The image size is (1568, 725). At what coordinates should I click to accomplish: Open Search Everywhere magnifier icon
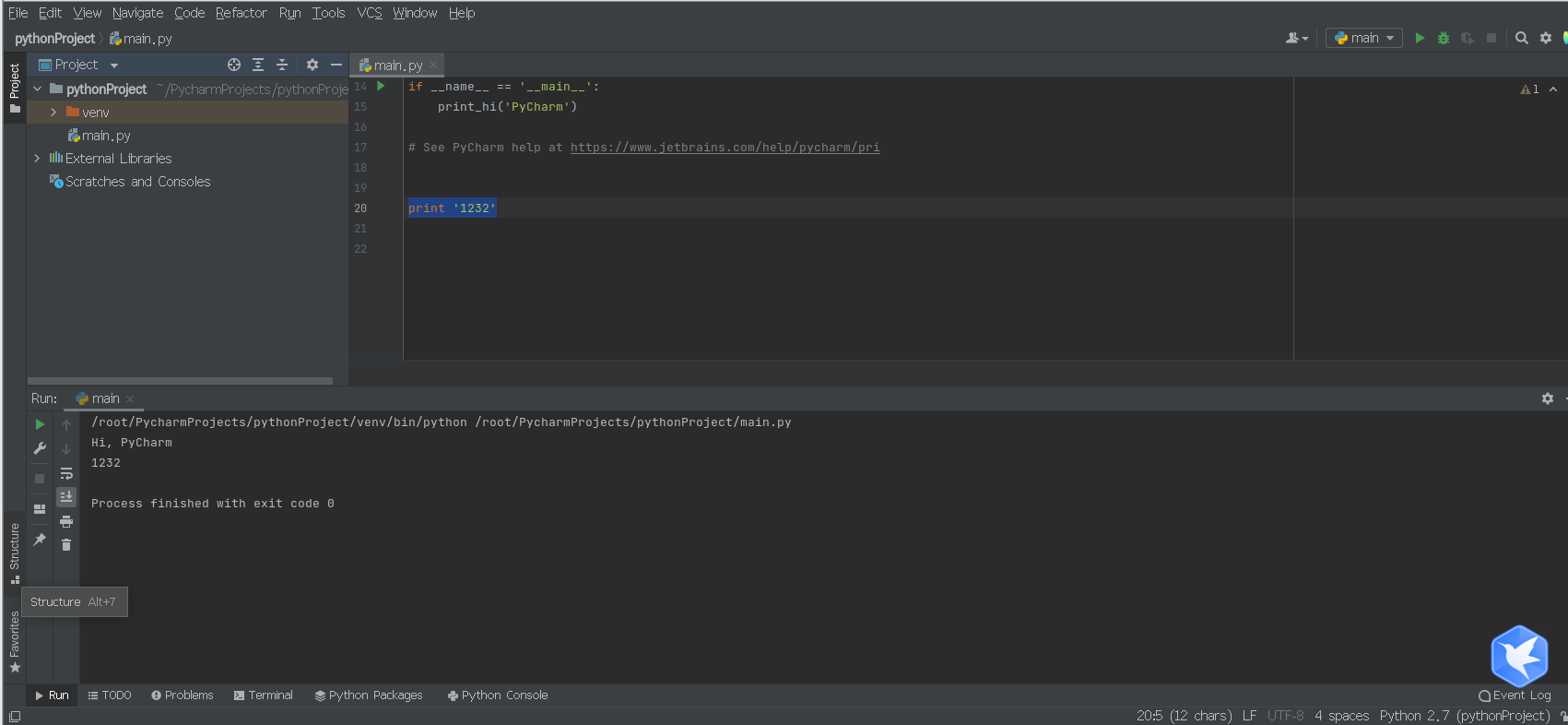(1522, 38)
